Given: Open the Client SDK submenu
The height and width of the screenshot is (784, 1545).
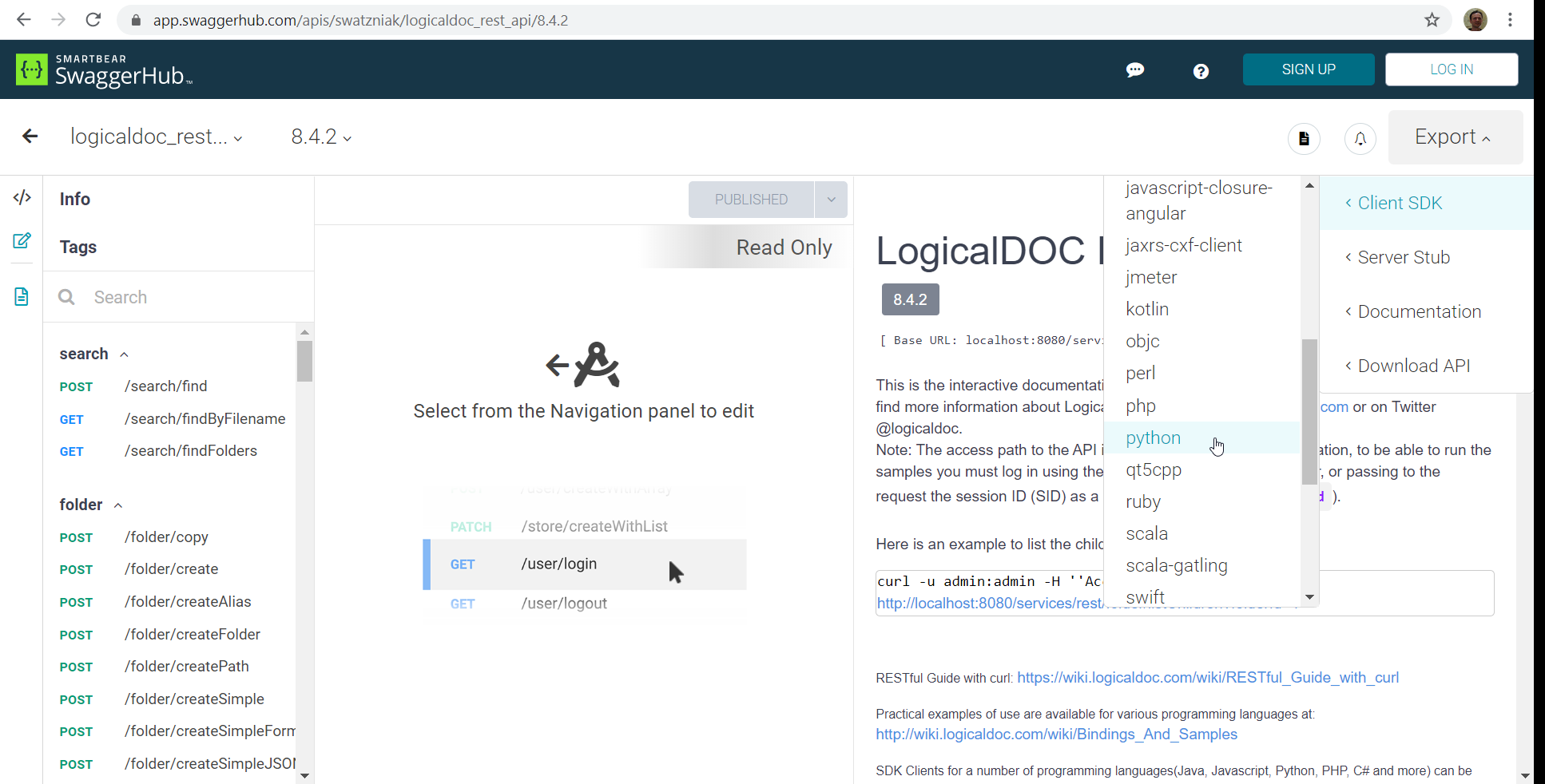Looking at the screenshot, I should pos(1426,203).
